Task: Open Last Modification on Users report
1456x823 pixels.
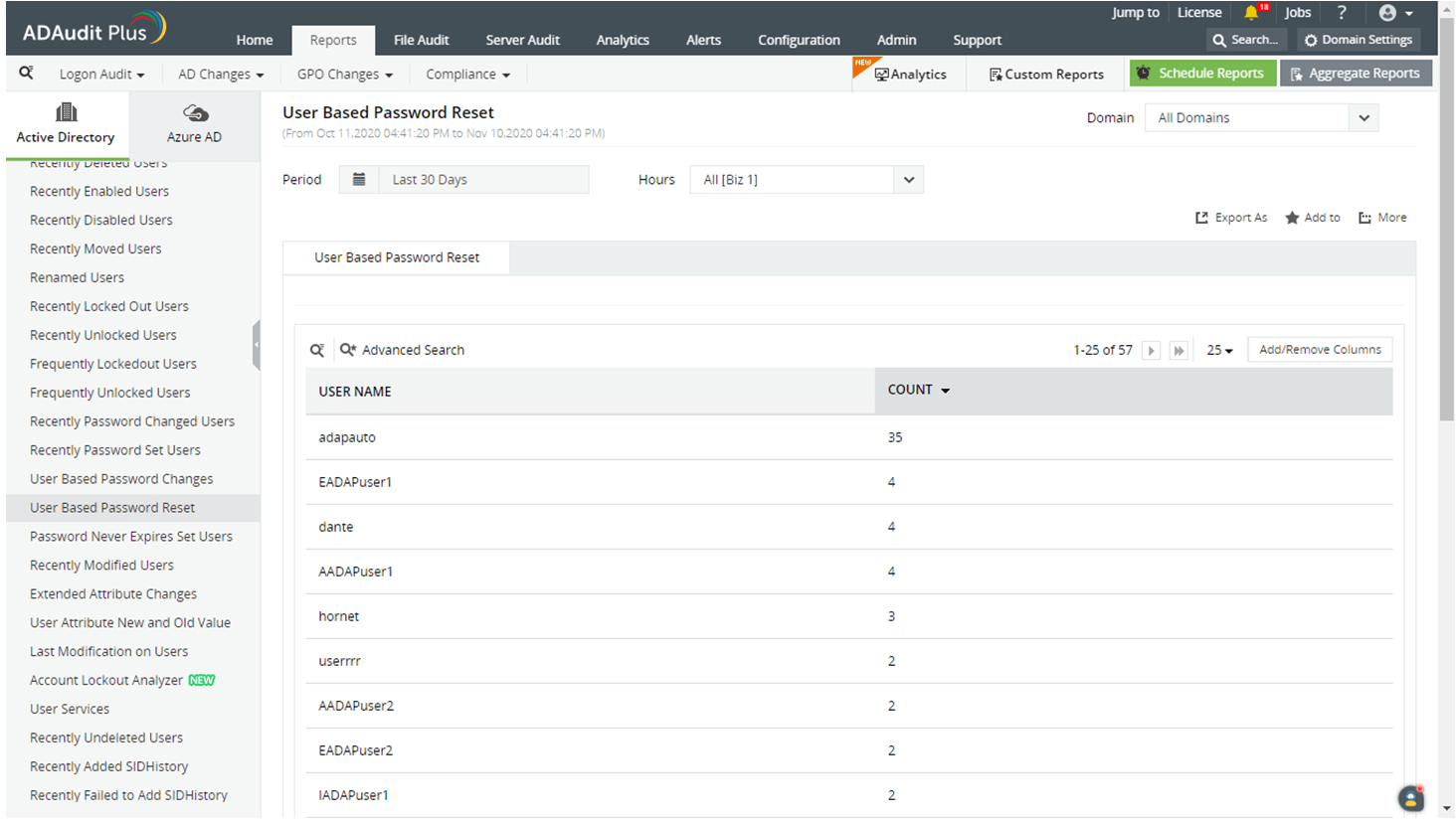Action: pos(109,652)
